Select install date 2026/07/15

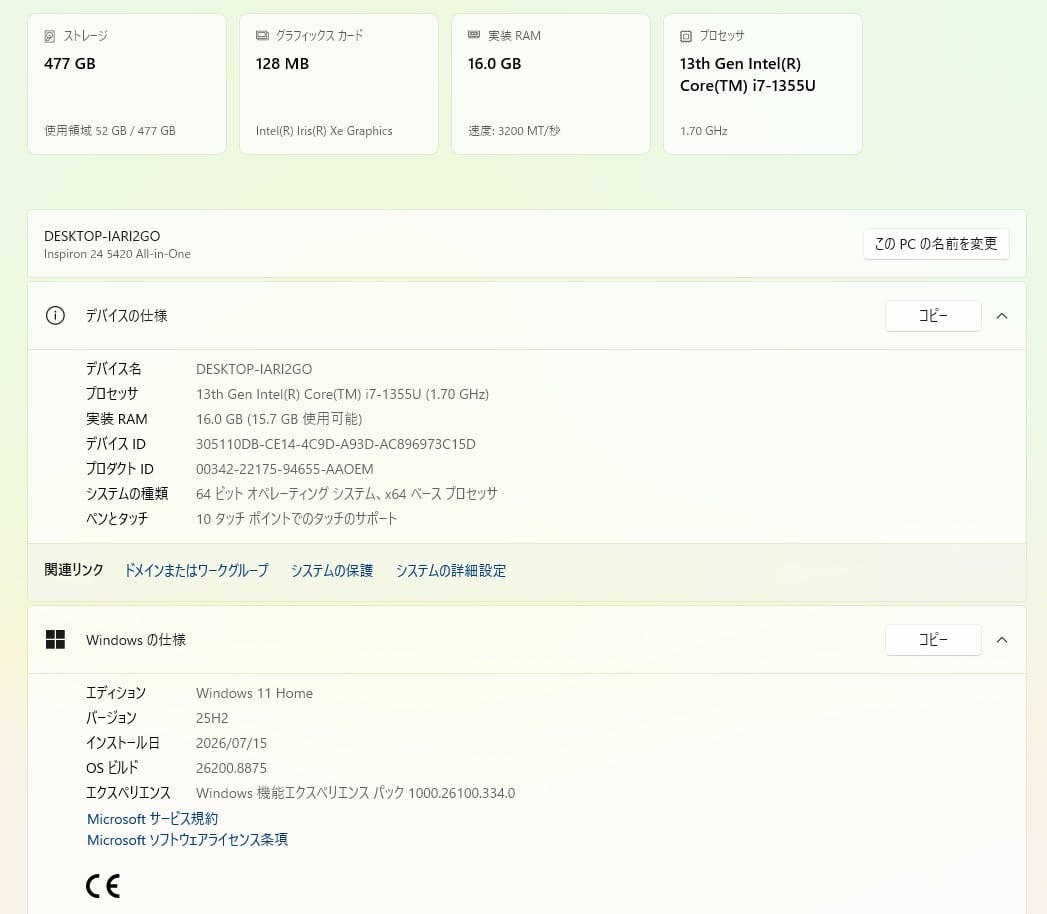[x=231, y=743]
